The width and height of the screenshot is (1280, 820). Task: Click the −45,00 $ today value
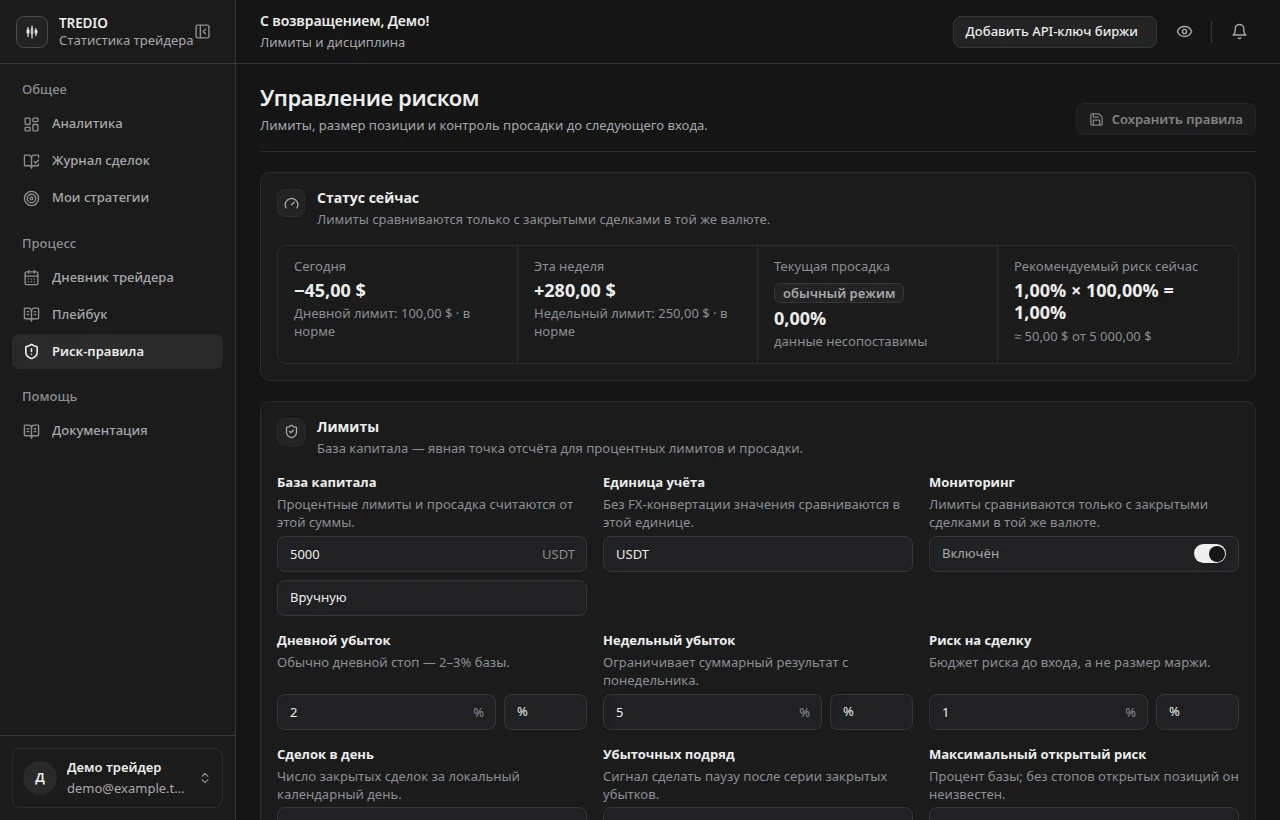(x=330, y=290)
